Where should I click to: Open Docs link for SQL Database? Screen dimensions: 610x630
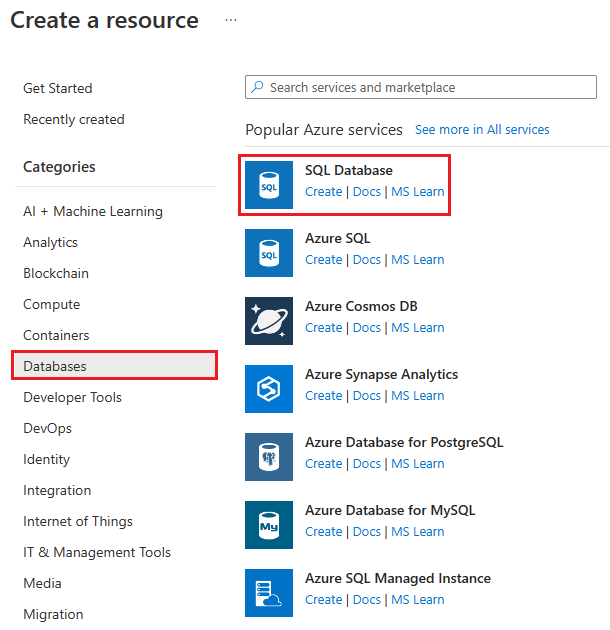tap(366, 192)
